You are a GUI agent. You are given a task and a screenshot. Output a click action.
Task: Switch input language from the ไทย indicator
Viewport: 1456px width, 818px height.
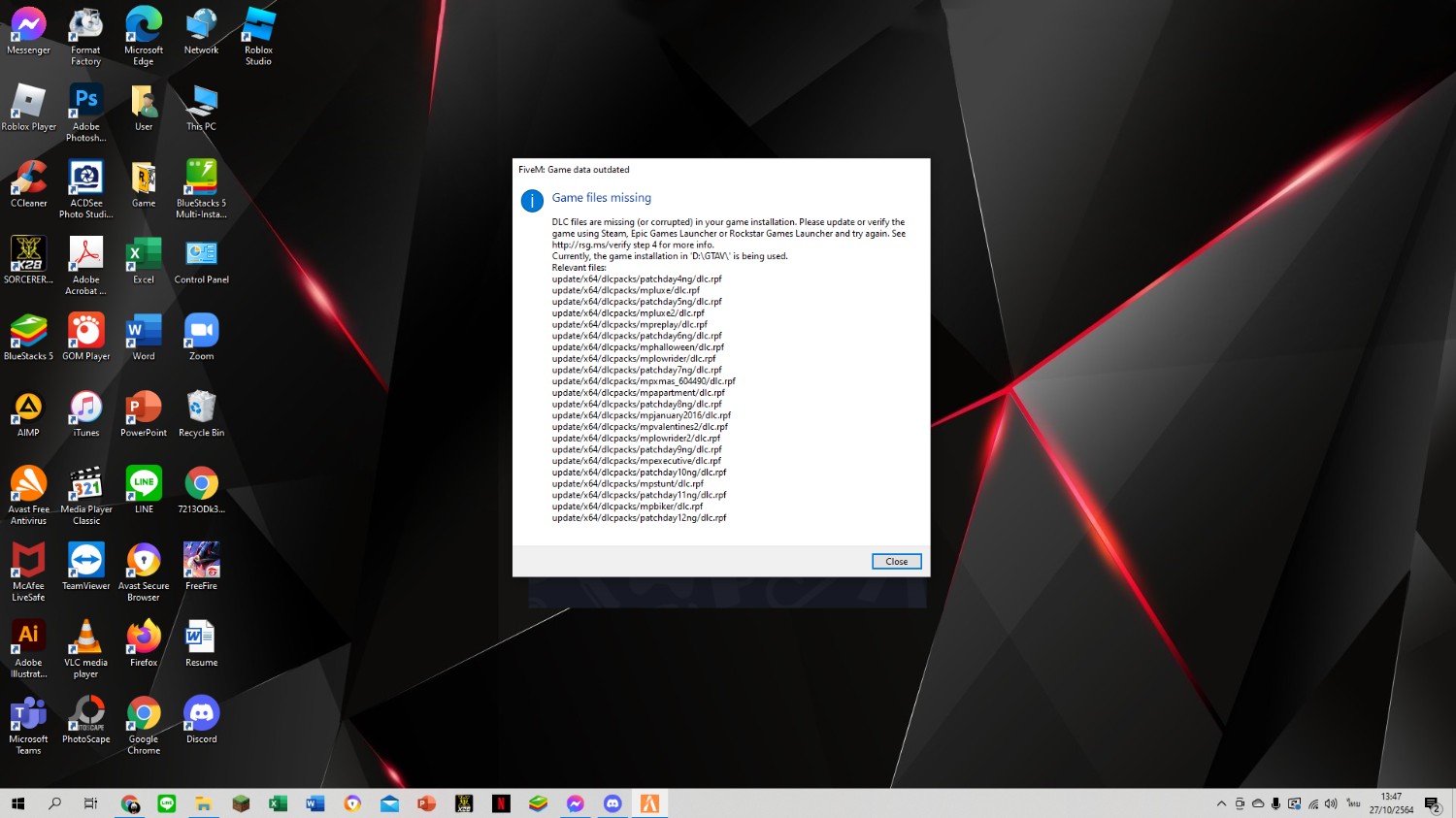pyautogui.click(x=1353, y=803)
